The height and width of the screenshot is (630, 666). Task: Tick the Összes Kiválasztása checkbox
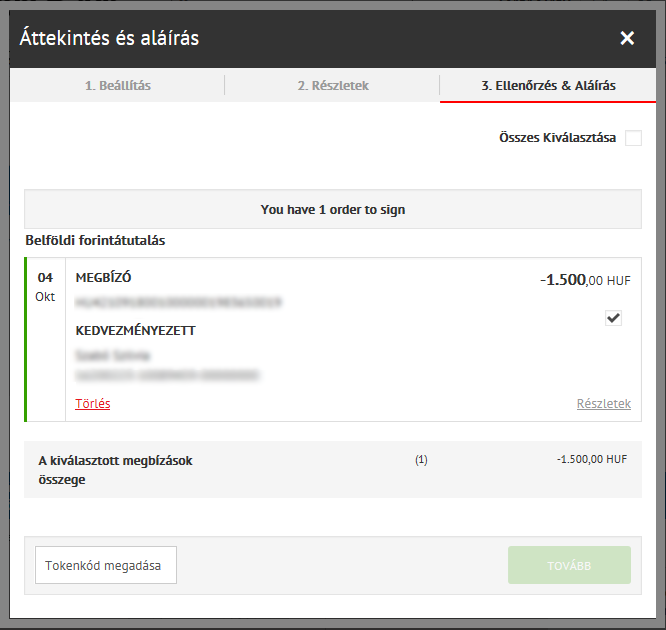[633, 138]
